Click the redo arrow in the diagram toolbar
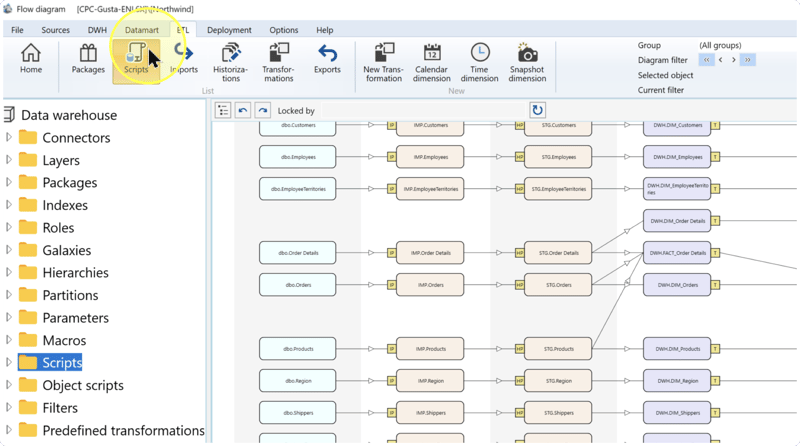The height and width of the screenshot is (446, 800). coord(263,110)
